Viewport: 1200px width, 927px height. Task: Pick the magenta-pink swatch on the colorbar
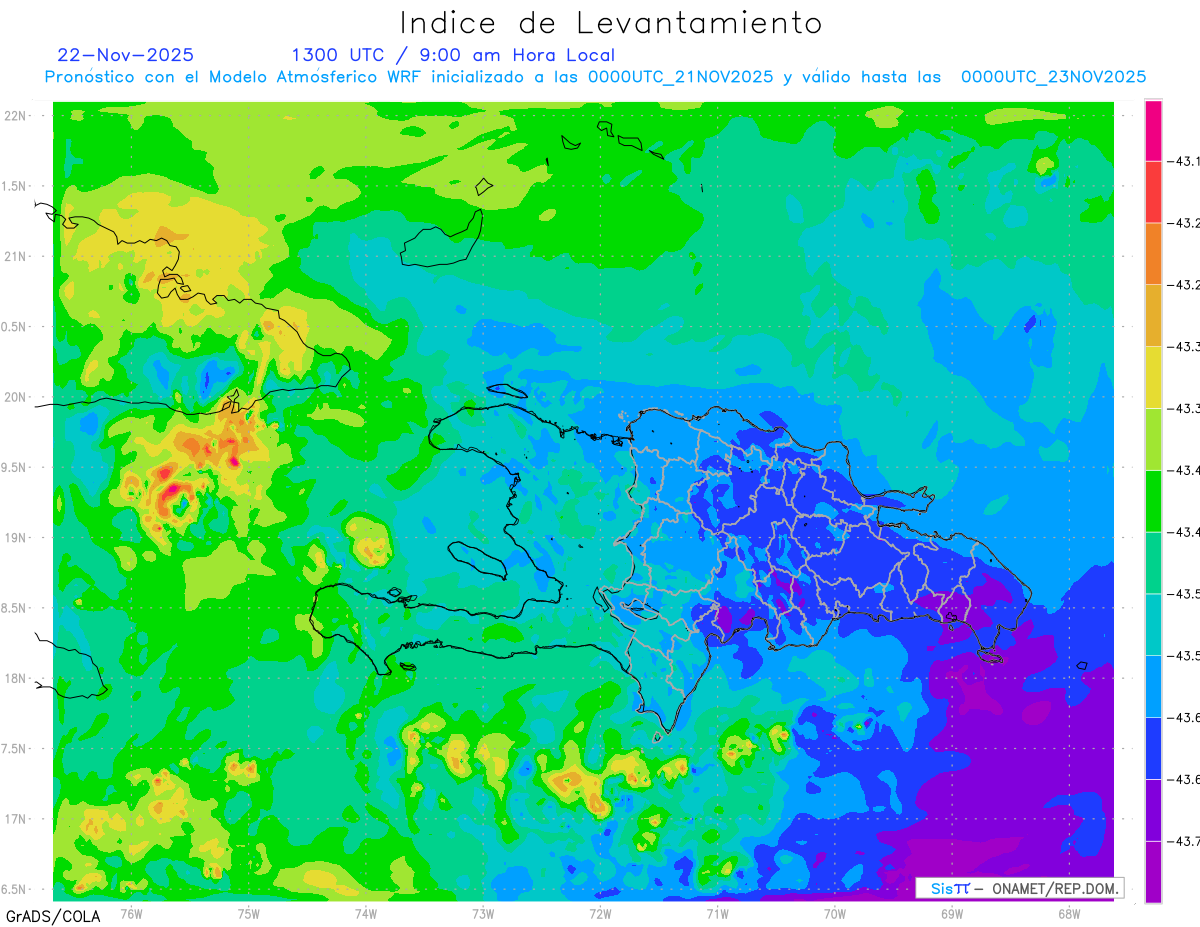click(1153, 130)
